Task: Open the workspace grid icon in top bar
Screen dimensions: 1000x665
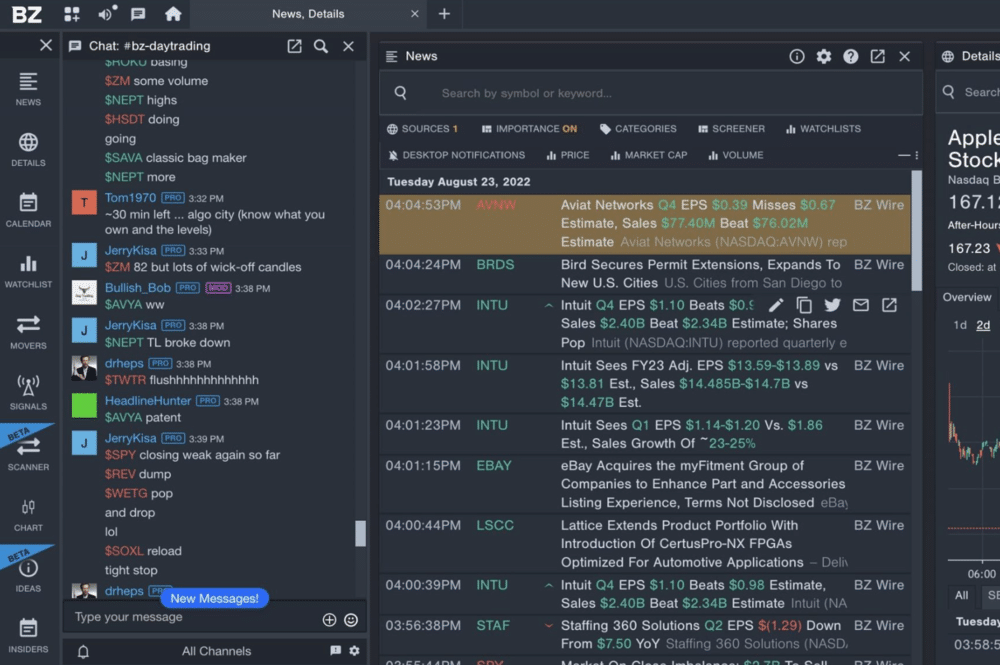Action: [72, 14]
